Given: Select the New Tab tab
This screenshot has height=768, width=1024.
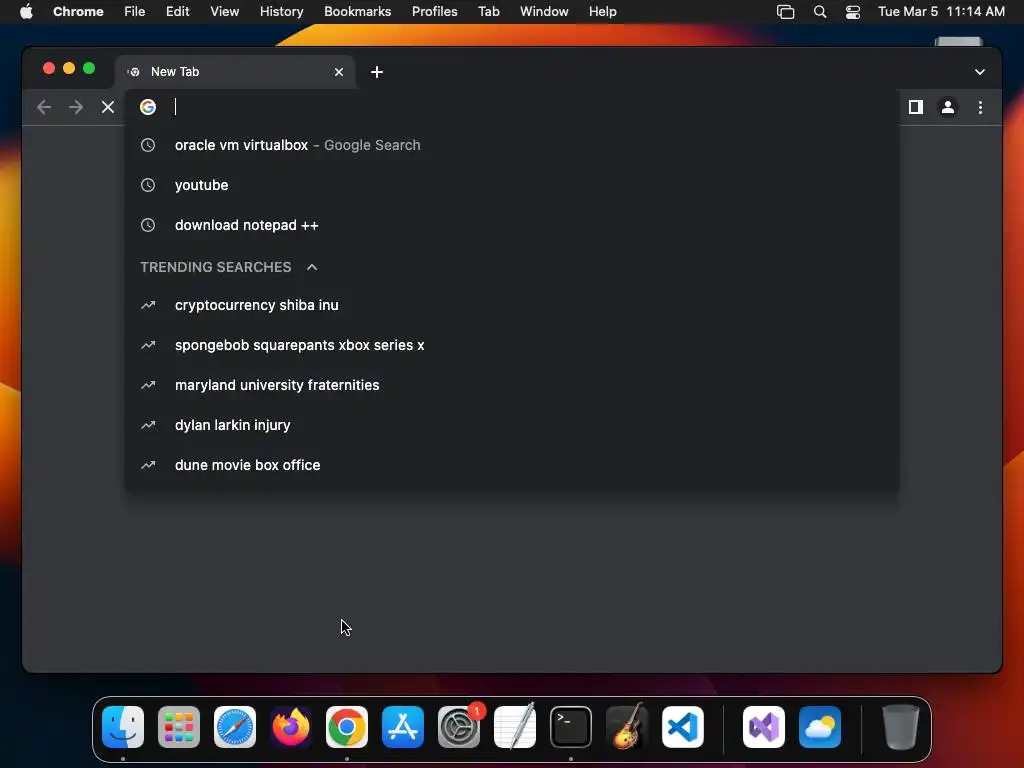Looking at the screenshot, I should [x=235, y=72].
